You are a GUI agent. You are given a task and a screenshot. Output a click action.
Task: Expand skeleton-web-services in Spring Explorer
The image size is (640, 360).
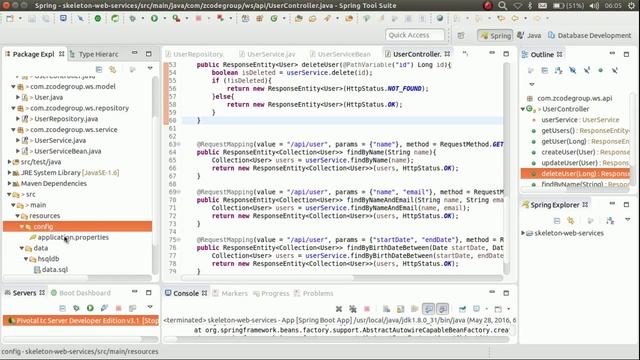tap(523, 233)
